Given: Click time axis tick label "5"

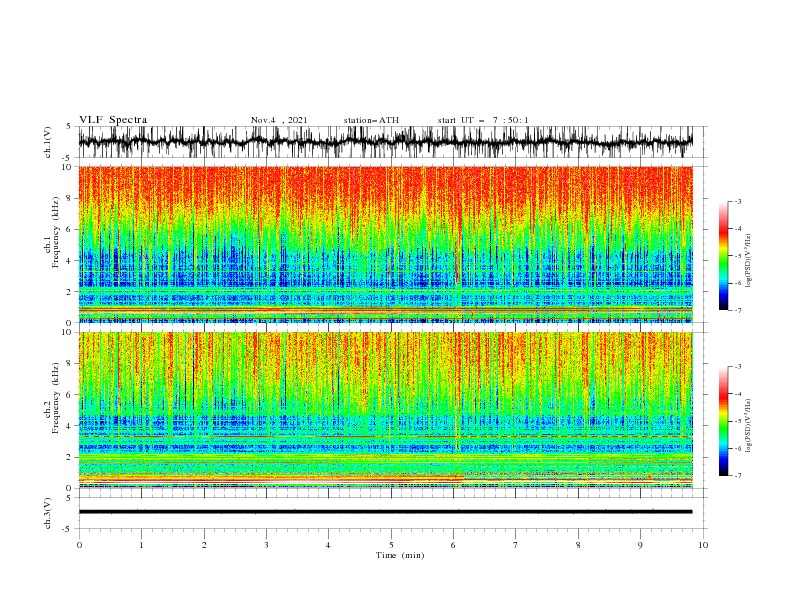Looking at the screenshot, I should [391, 545].
